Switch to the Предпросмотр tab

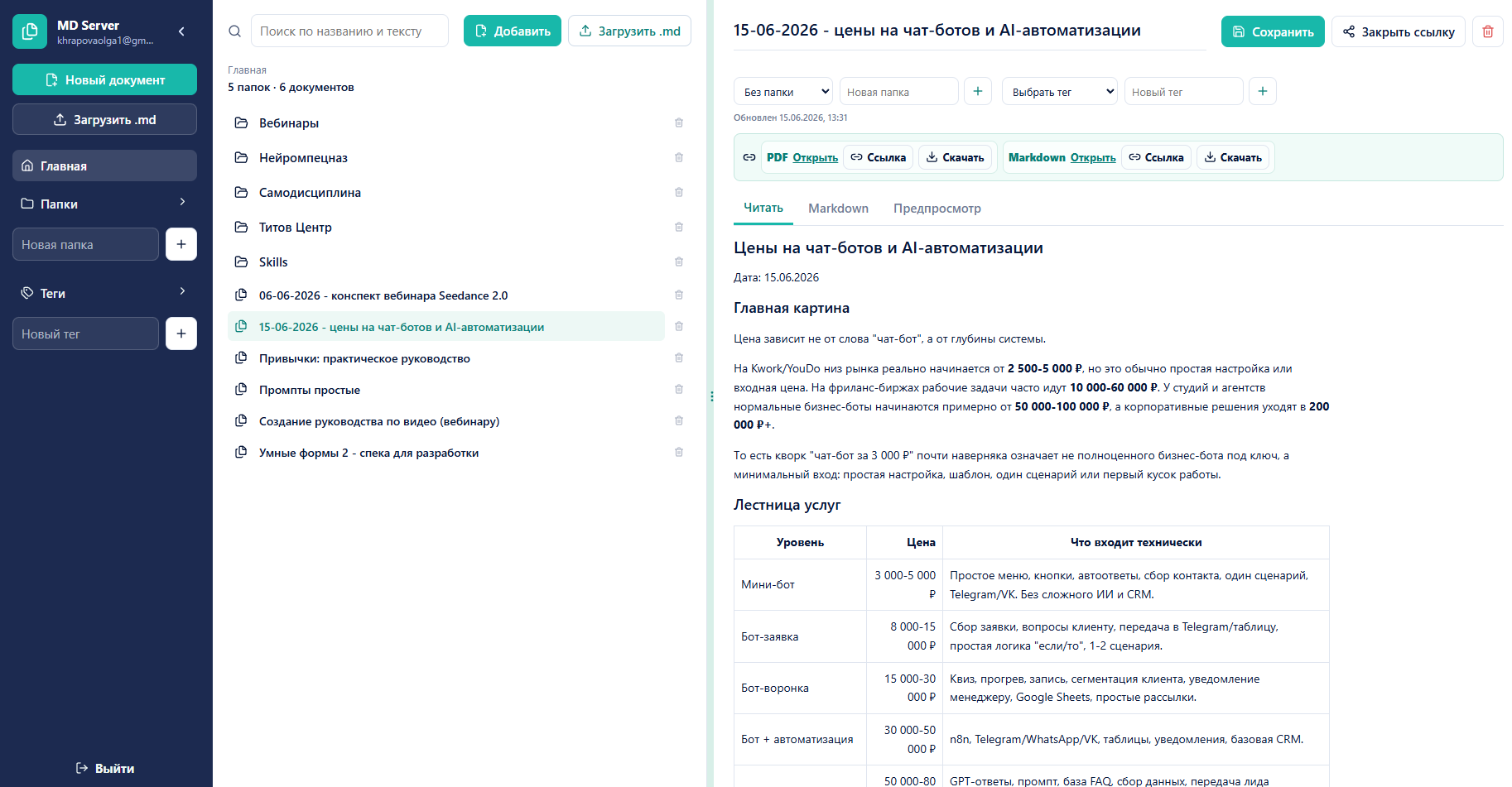[937, 209]
